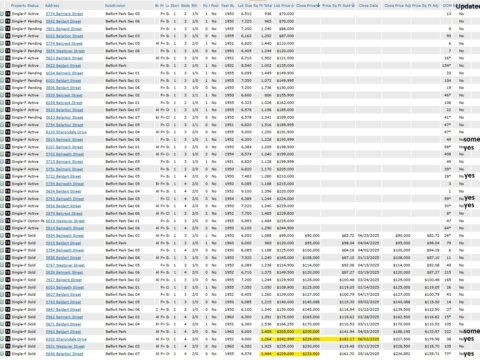
Task: Check the box on the last Sold listing row
Action: pos(2,354)
